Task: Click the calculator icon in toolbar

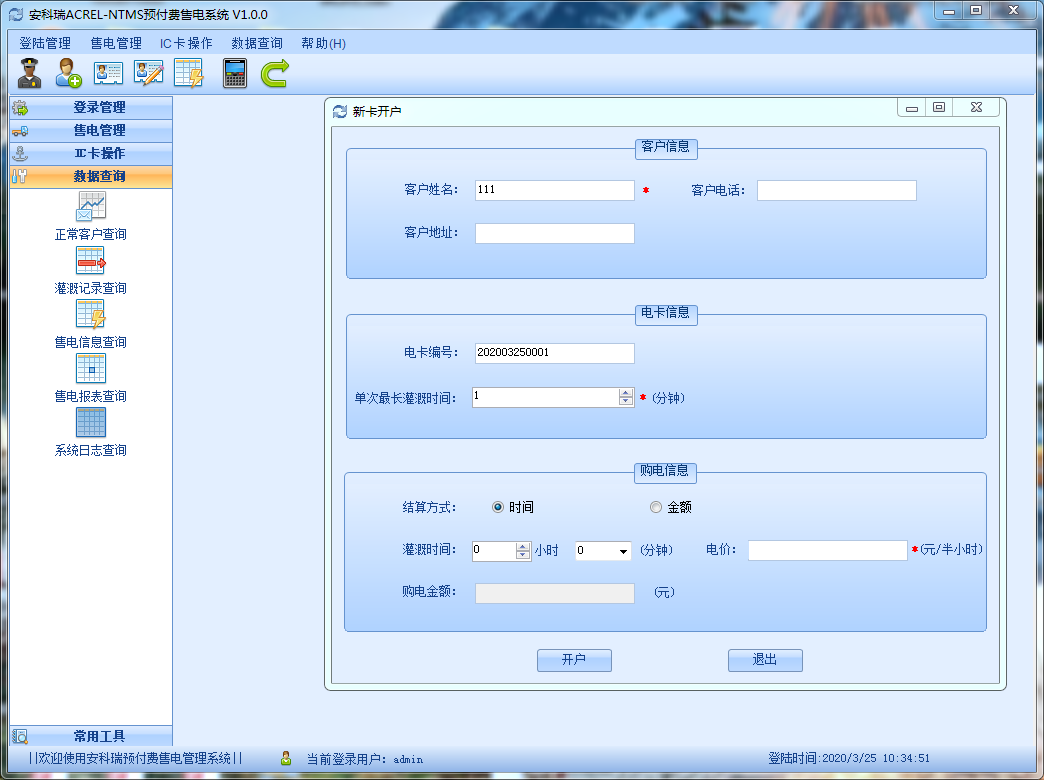Action: tap(234, 73)
